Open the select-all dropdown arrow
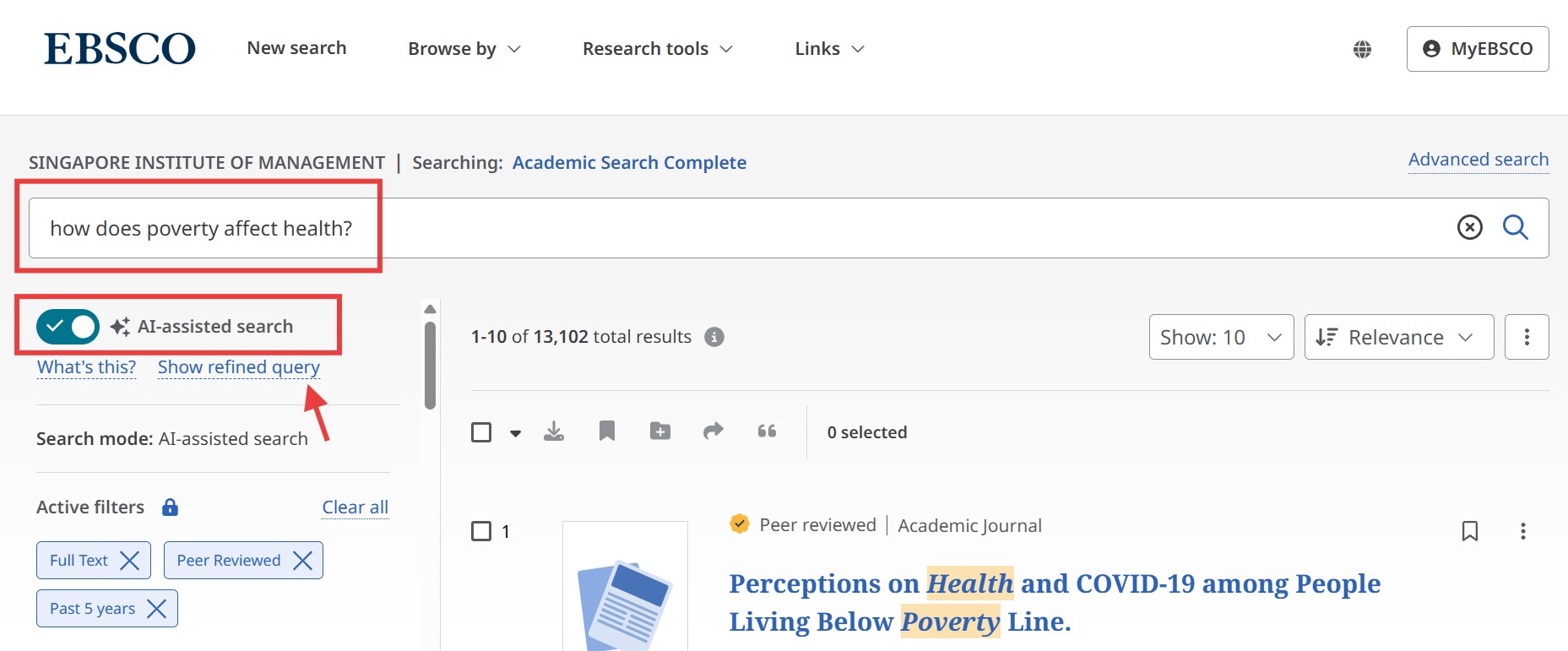 (x=515, y=433)
